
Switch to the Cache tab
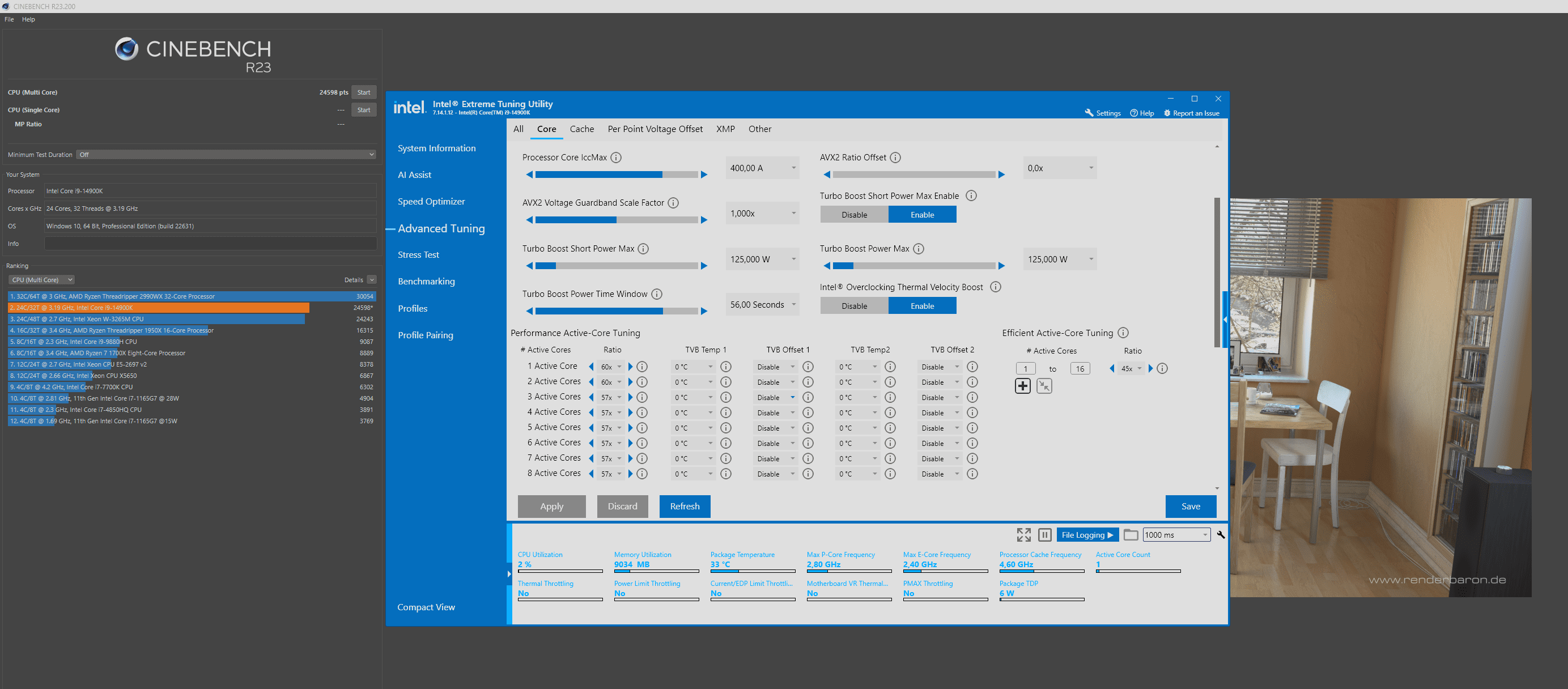(581, 129)
